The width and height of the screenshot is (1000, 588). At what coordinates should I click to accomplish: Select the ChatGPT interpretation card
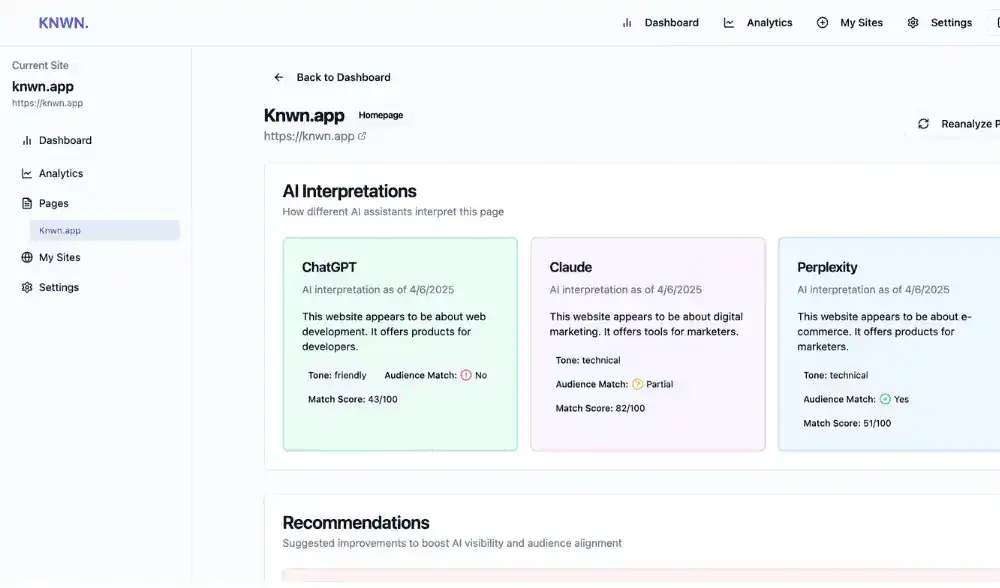(x=400, y=344)
